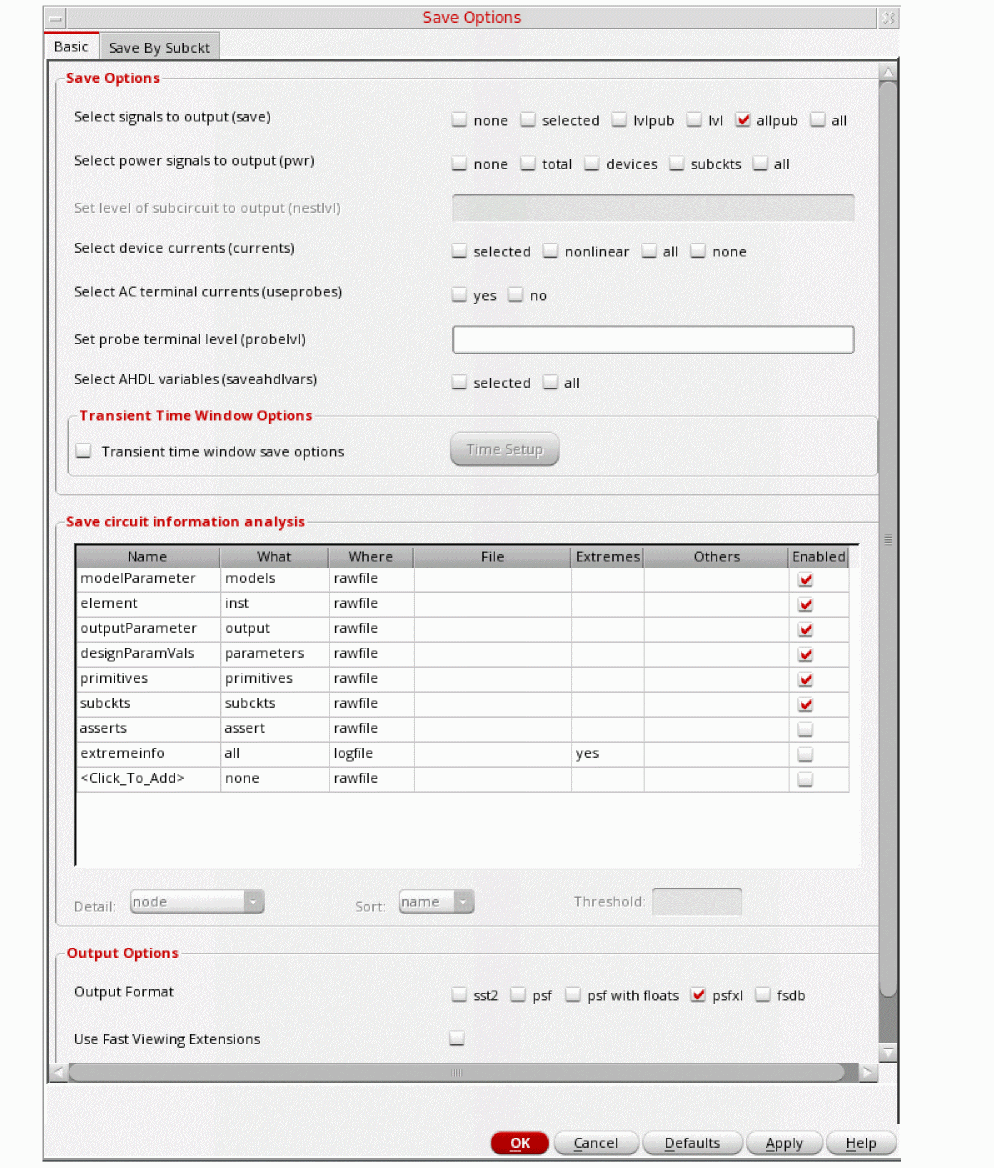Check 'all' for signals to output (save)
The width and height of the screenshot is (994, 1168).
817,119
